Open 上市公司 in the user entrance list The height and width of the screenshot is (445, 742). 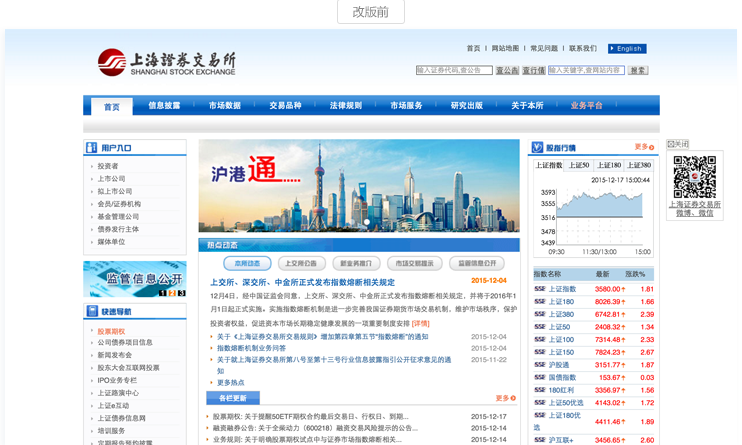coord(111,178)
